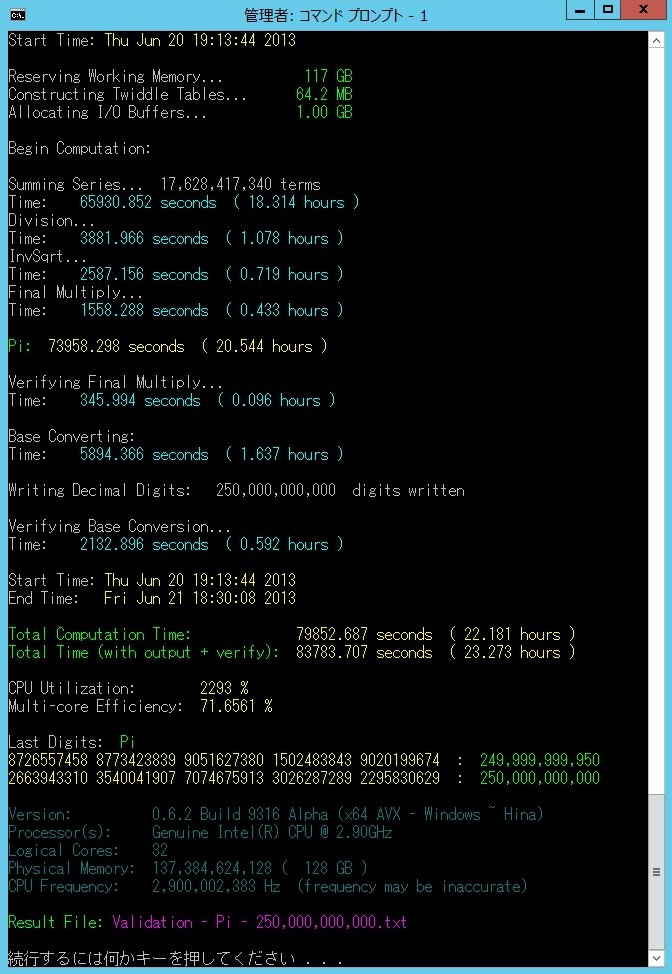Click the End Time timestamp line
Viewport: 672px width, 974px height.
tap(152, 598)
